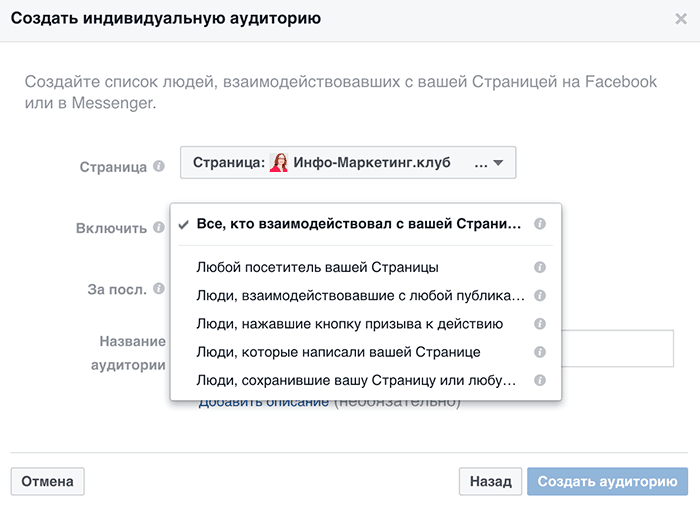Click the Название аудитории input field
The height and width of the screenshot is (505, 700).
(617, 348)
